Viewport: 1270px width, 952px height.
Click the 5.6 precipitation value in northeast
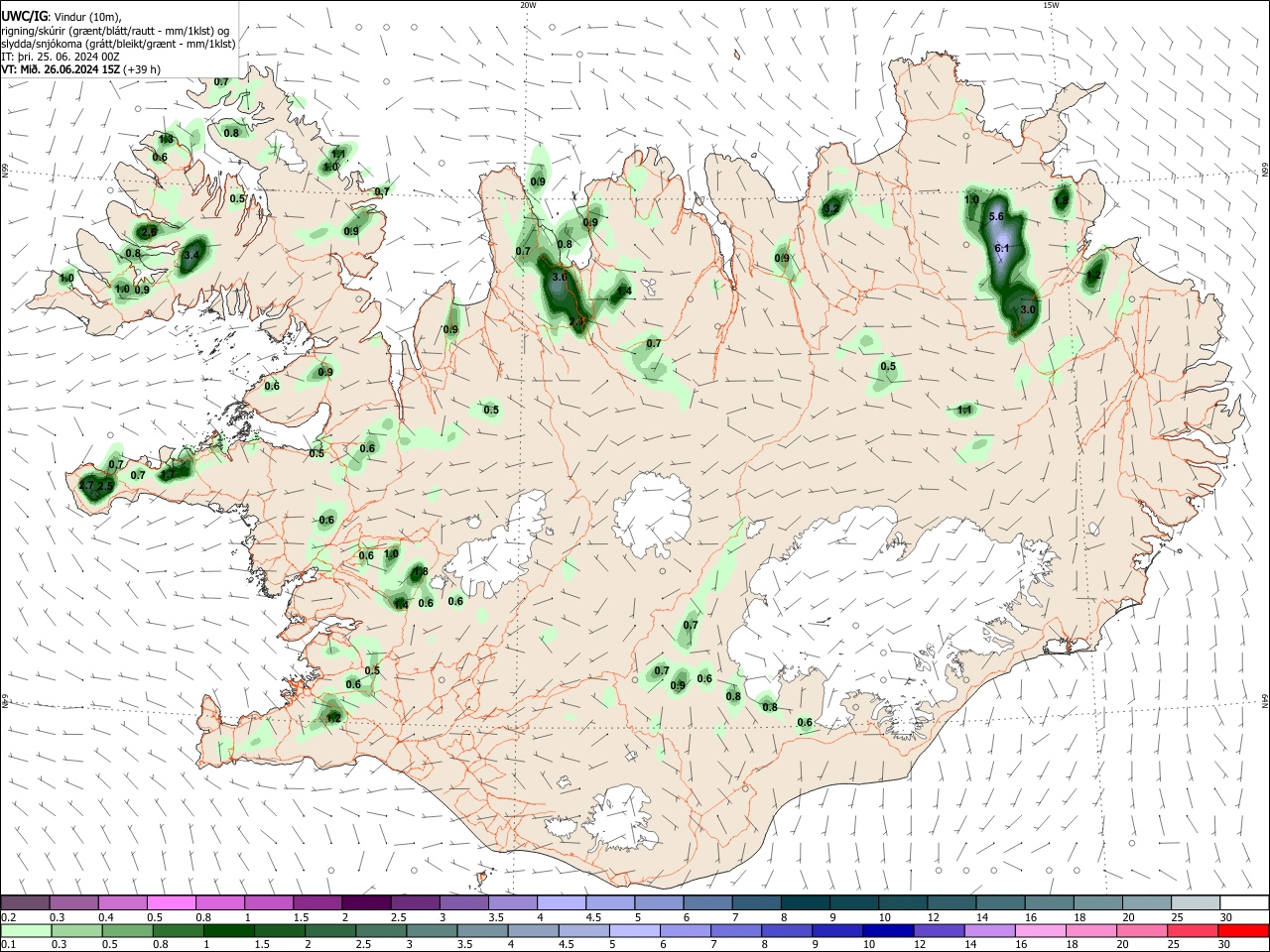coord(997,216)
